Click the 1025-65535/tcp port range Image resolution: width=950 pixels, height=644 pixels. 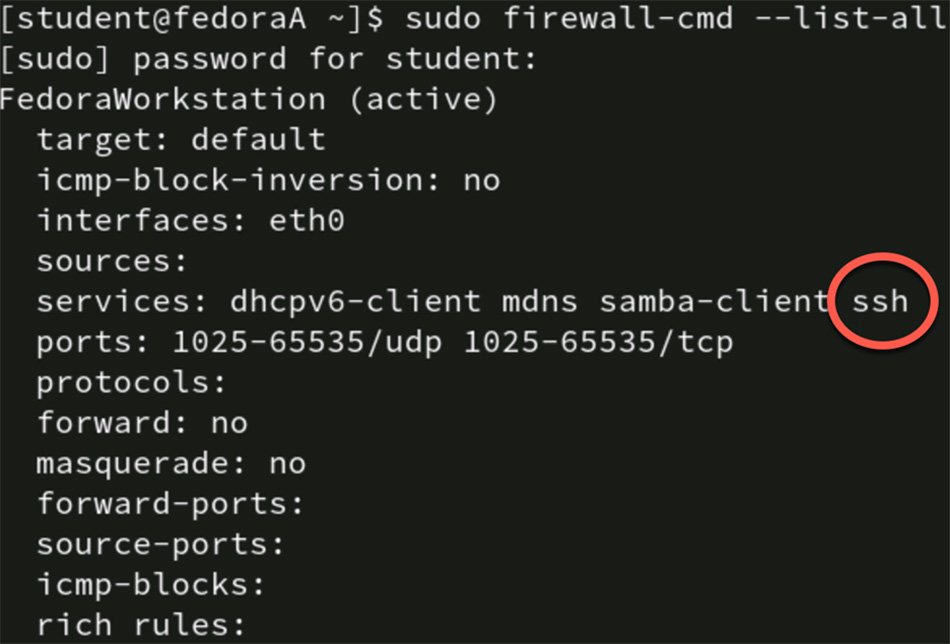tap(598, 343)
